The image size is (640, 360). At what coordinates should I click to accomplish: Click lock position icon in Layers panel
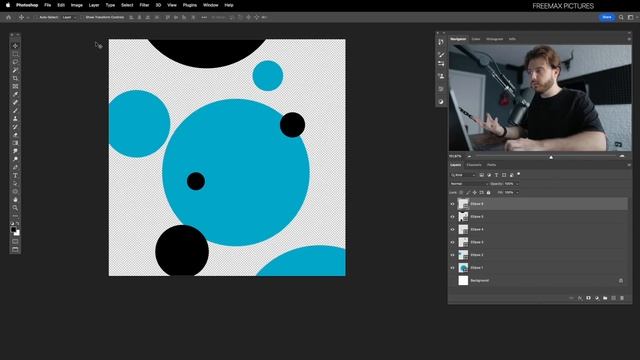475,192
